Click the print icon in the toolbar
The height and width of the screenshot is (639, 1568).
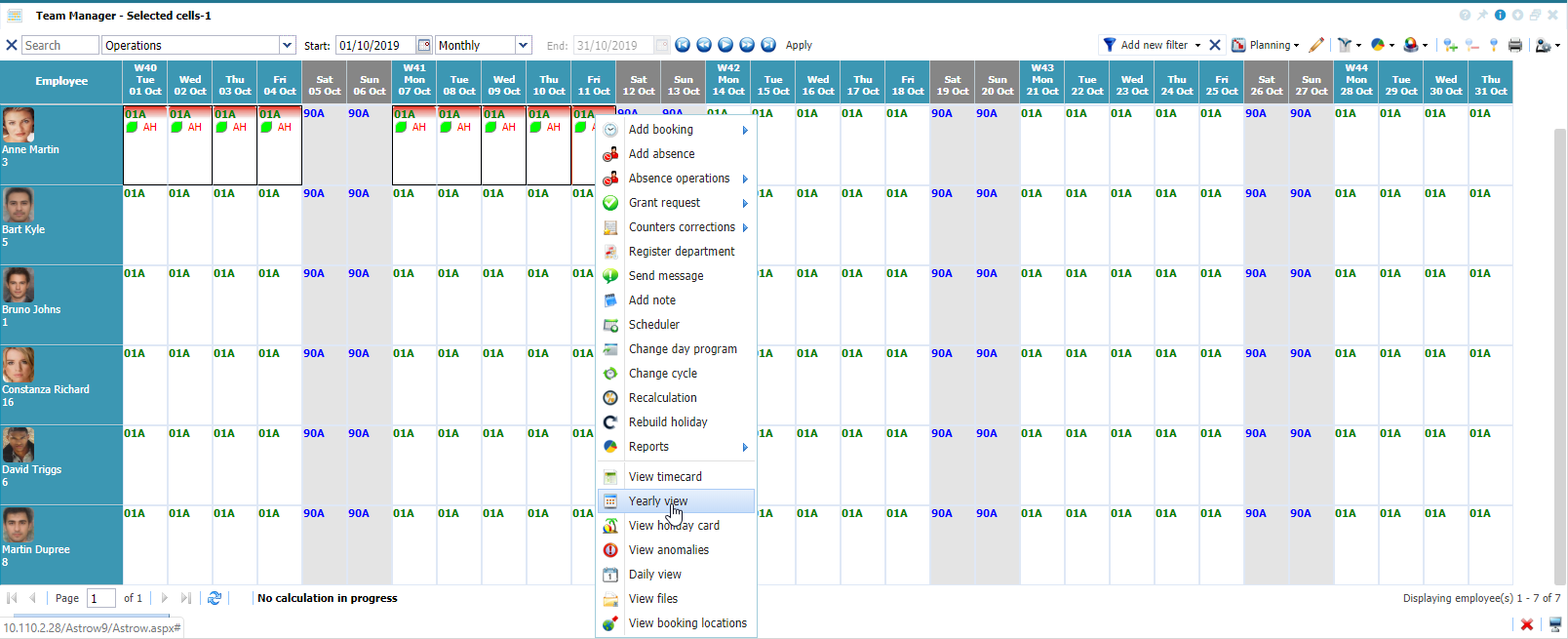1514,45
